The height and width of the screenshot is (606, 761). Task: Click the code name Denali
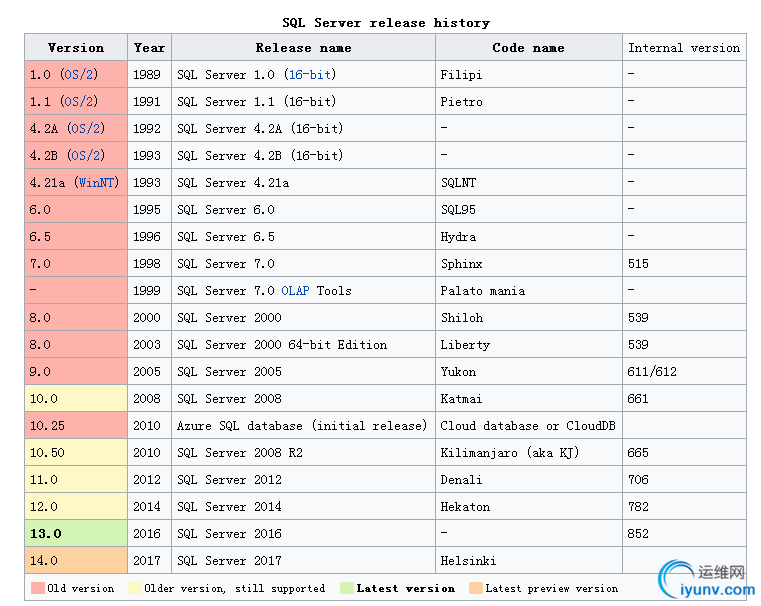pyautogui.click(x=461, y=480)
